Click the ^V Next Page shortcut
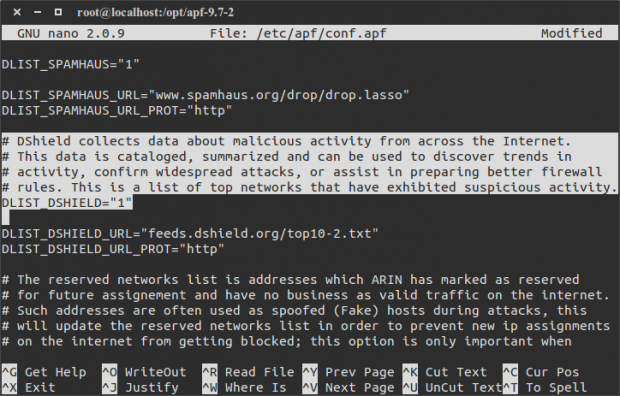620x396 pixels. pos(348,388)
